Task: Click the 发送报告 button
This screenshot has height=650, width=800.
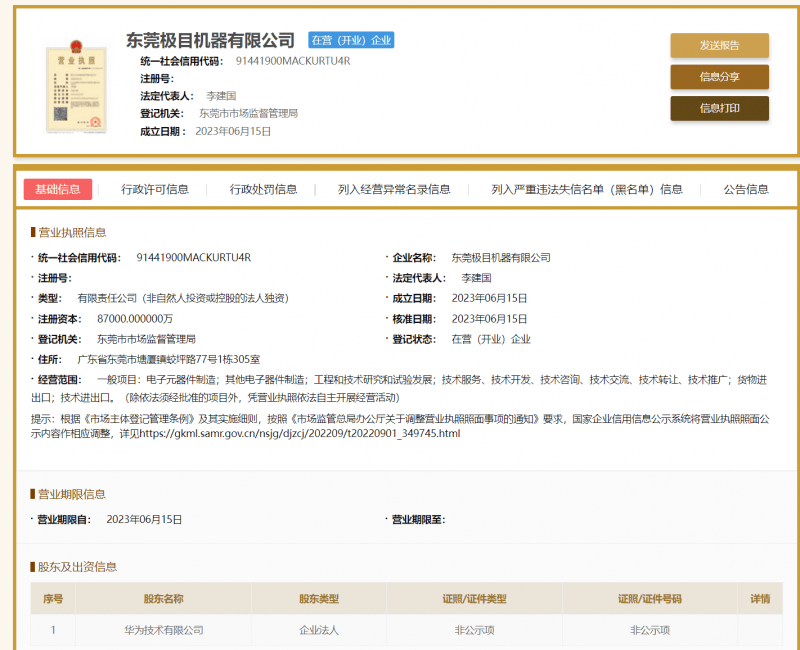Action: (x=719, y=45)
